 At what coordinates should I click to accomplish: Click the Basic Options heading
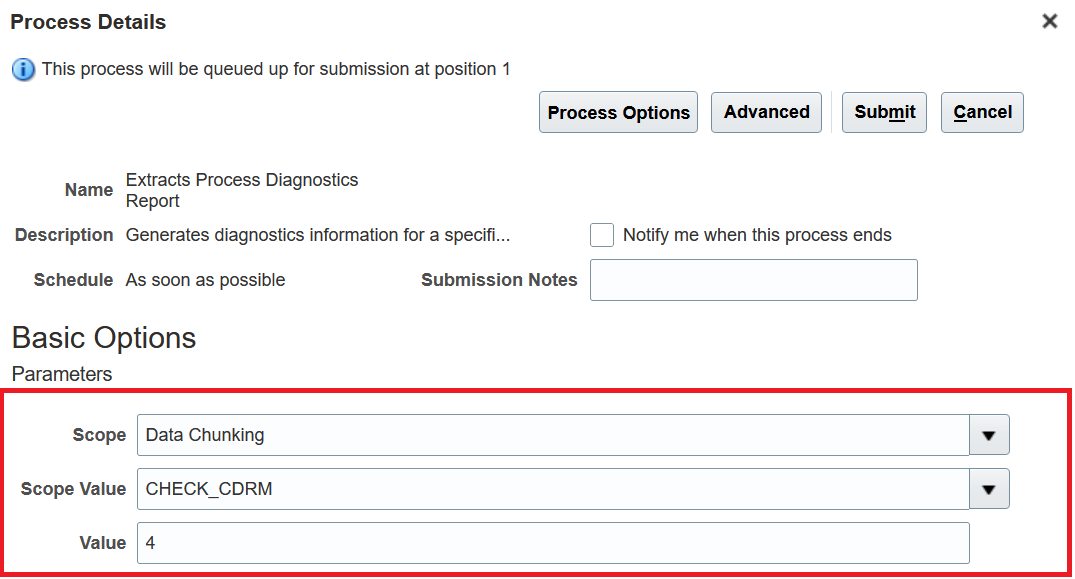(104, 338)
